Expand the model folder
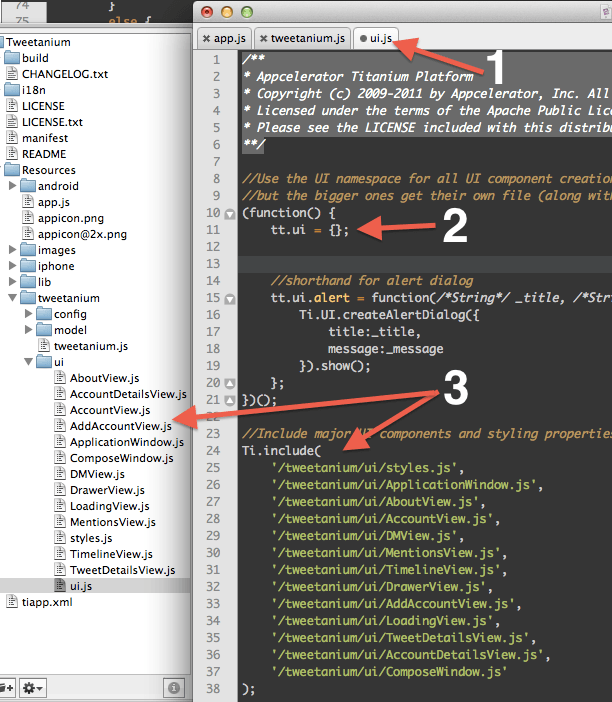This screenshot has width=612, height=702. pos(29,330)
